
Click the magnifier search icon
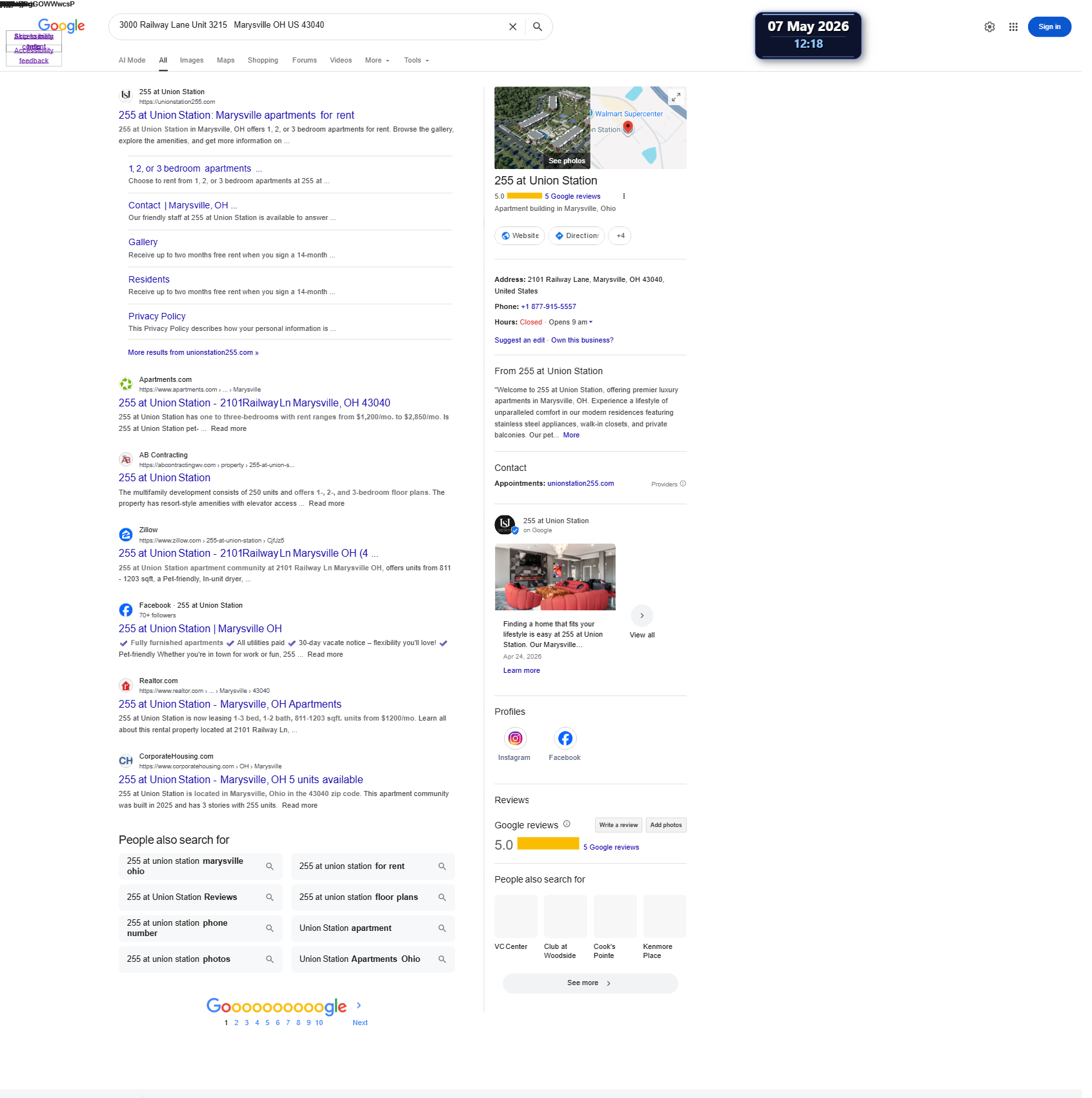[x=538, y=27]
